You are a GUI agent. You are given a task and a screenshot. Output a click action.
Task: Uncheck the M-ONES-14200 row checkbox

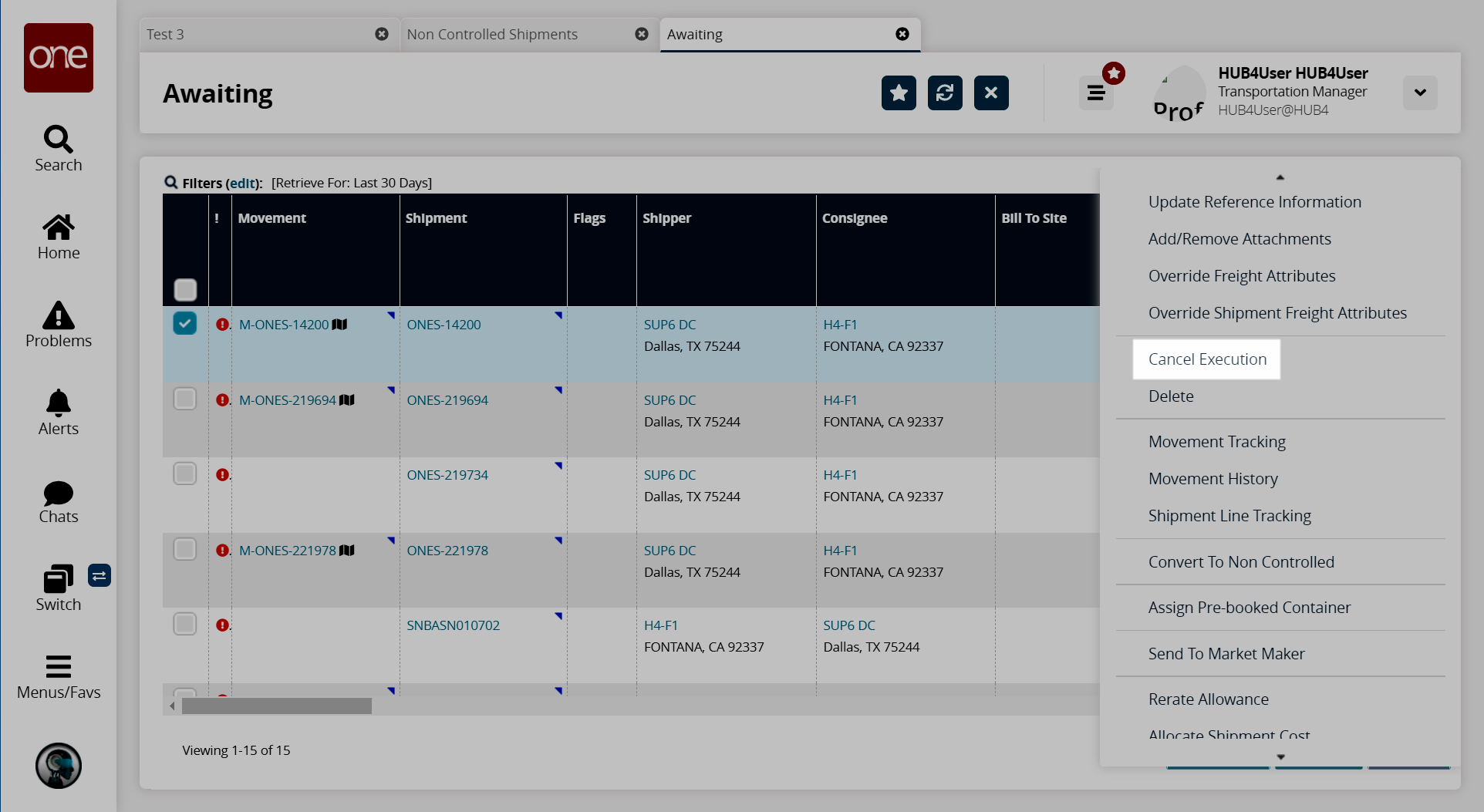(x=185, y=323)
